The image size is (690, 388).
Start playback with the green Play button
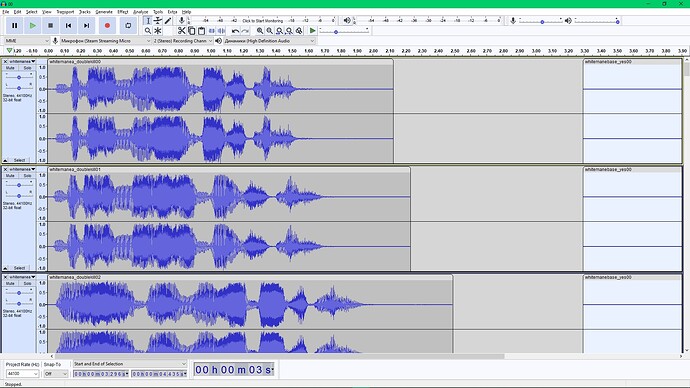pyautogui.click(x=33, y=26)
